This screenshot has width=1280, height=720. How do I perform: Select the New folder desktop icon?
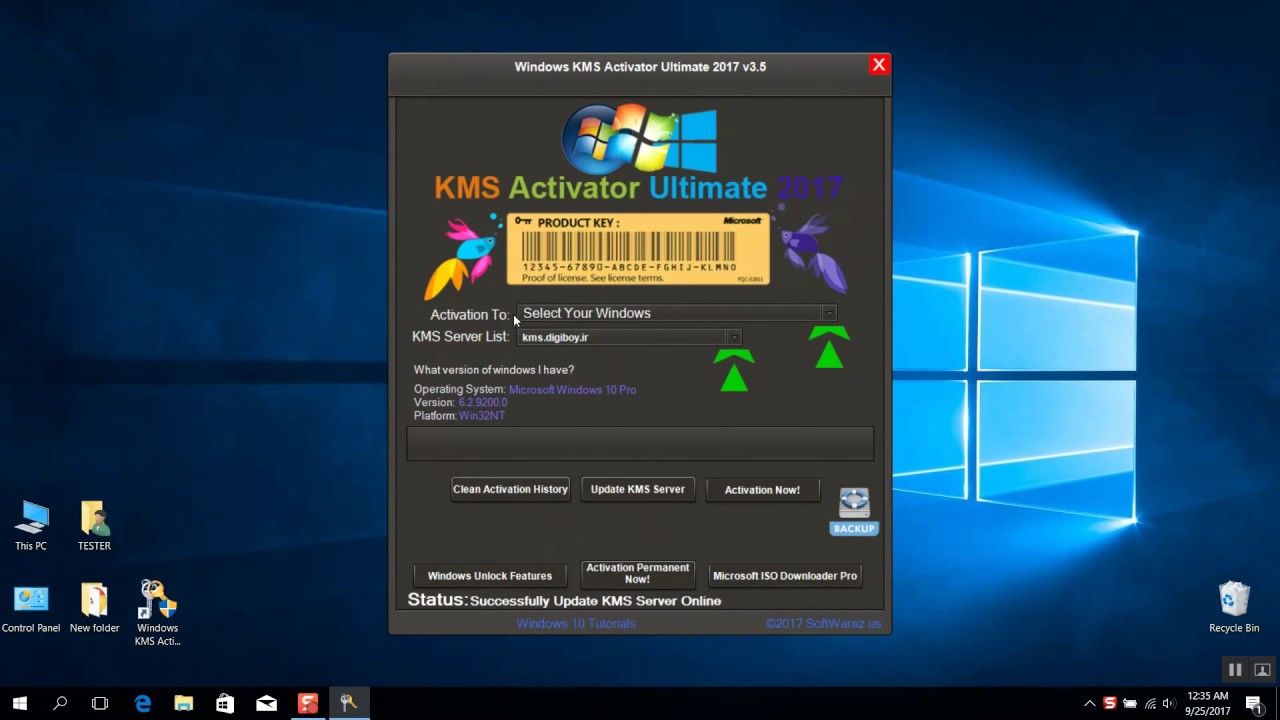click(x=94, y=608)
